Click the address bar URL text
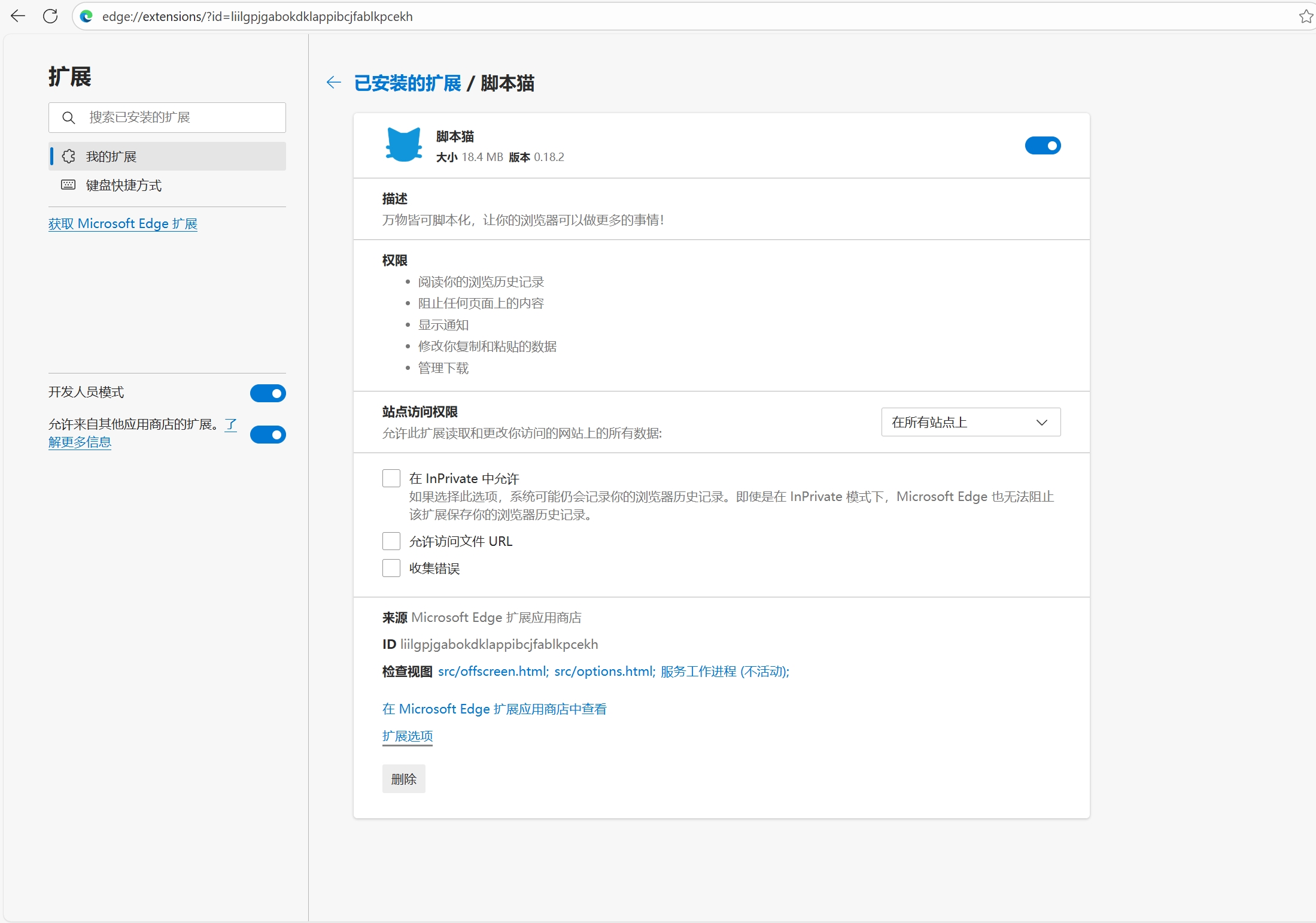Image resolution: width=1316 pixels, height=923 pixels. tap(257, 17)
